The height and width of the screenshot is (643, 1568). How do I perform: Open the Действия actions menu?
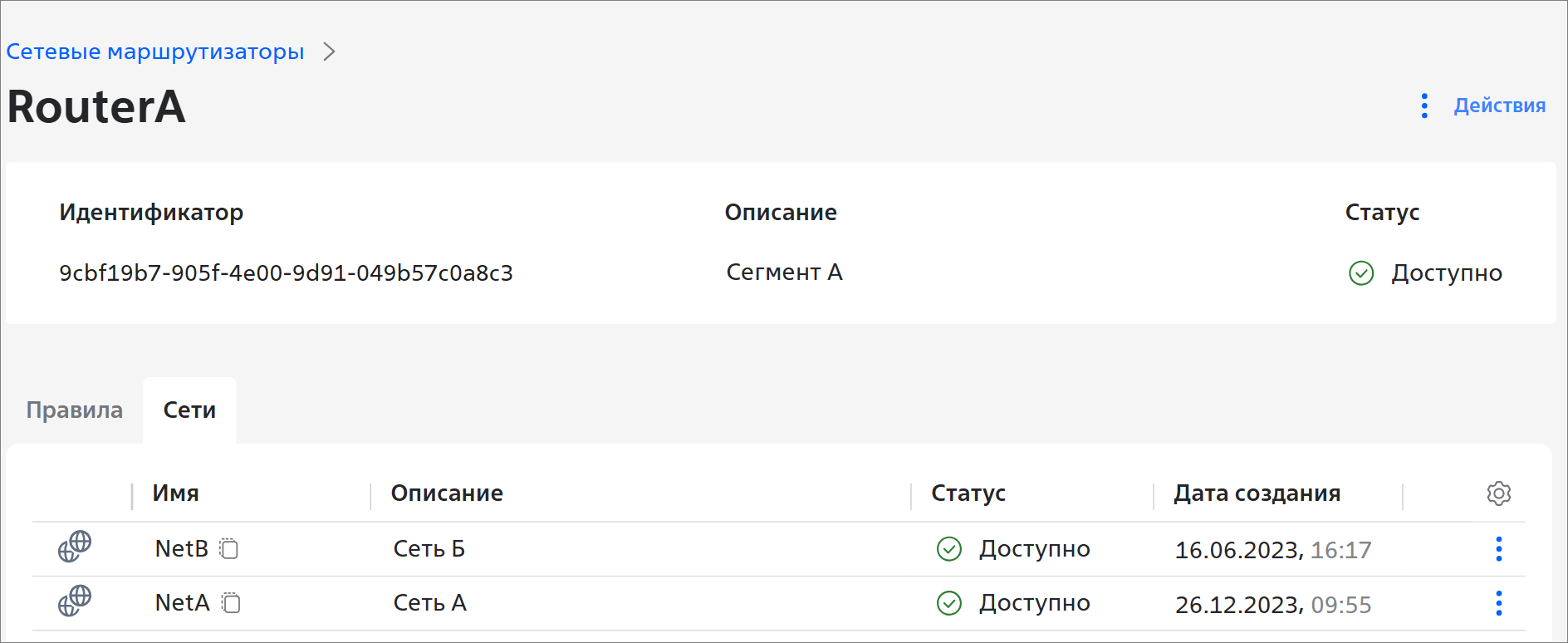pos(1499,106)
